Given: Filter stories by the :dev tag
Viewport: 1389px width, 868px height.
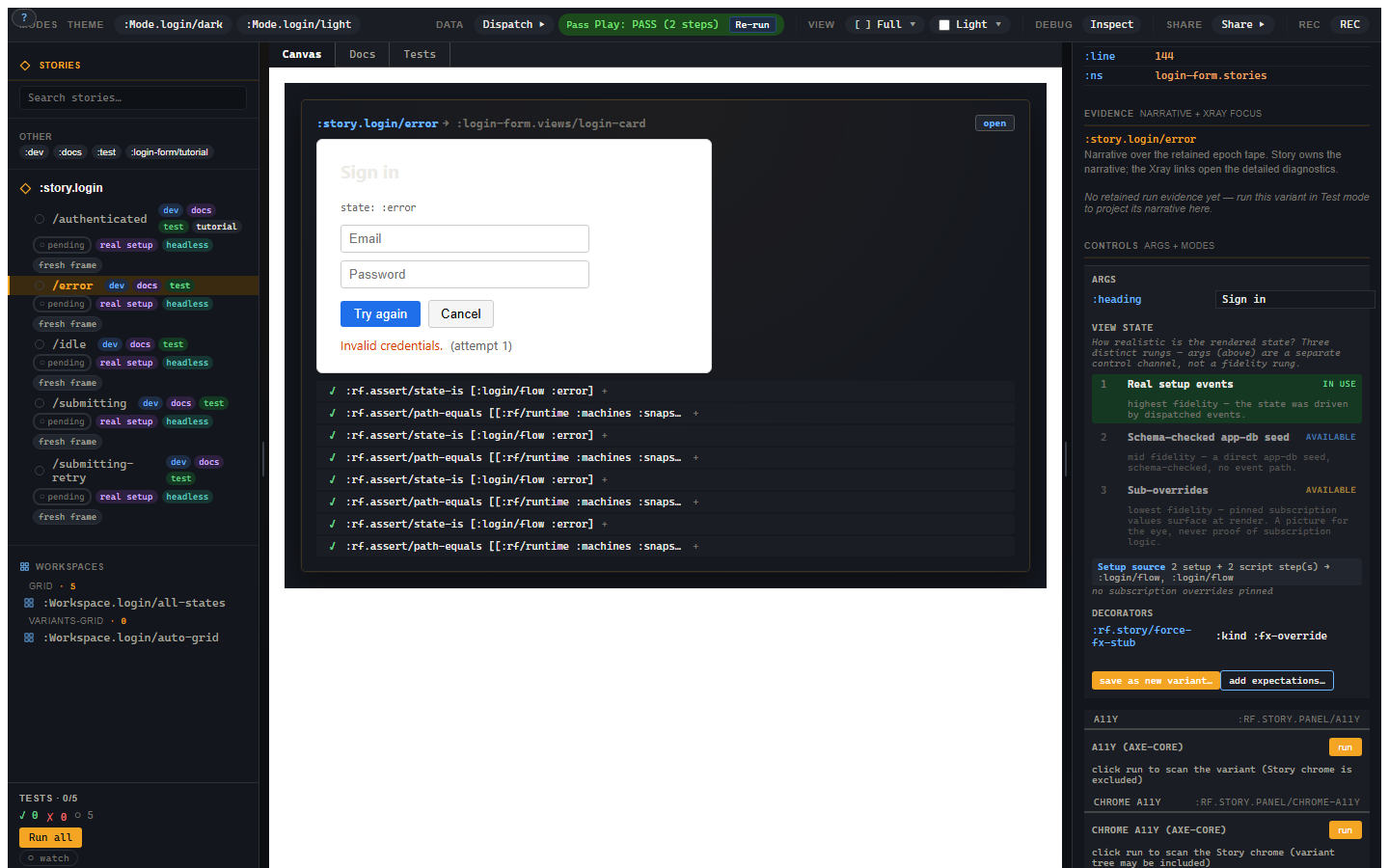Looking at the screenshot, I should (35, 152).
